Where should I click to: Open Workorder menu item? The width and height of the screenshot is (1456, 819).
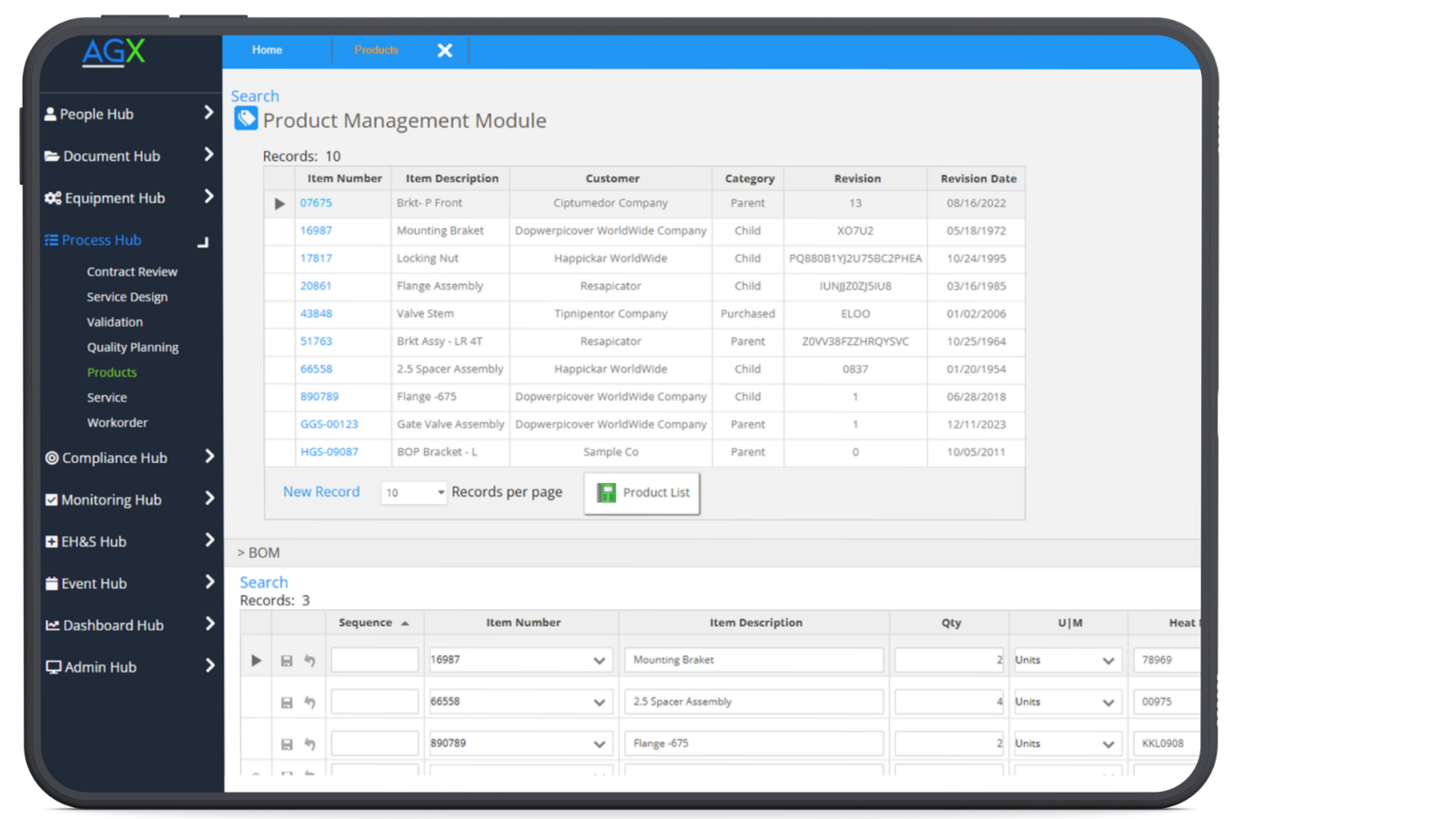click(117, 423)
